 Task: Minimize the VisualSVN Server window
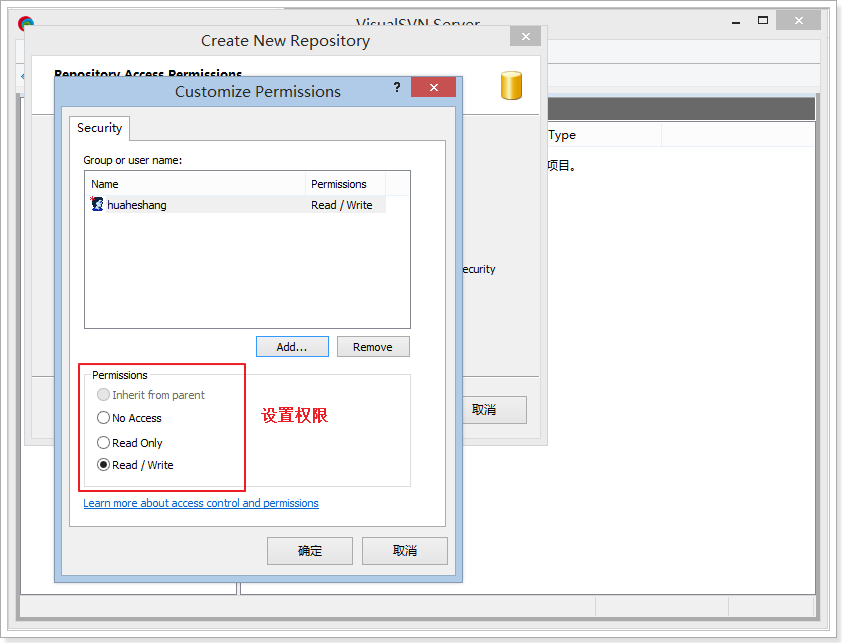pos(736,21)
